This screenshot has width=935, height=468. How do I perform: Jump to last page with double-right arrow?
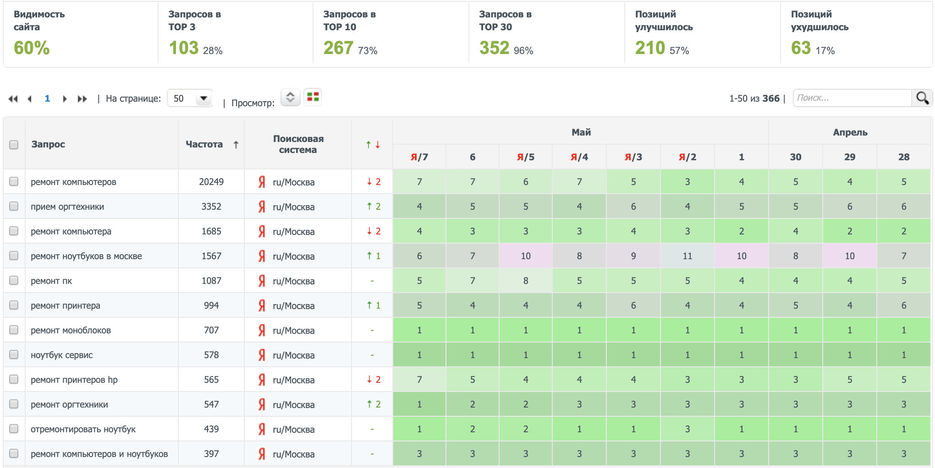82,99
